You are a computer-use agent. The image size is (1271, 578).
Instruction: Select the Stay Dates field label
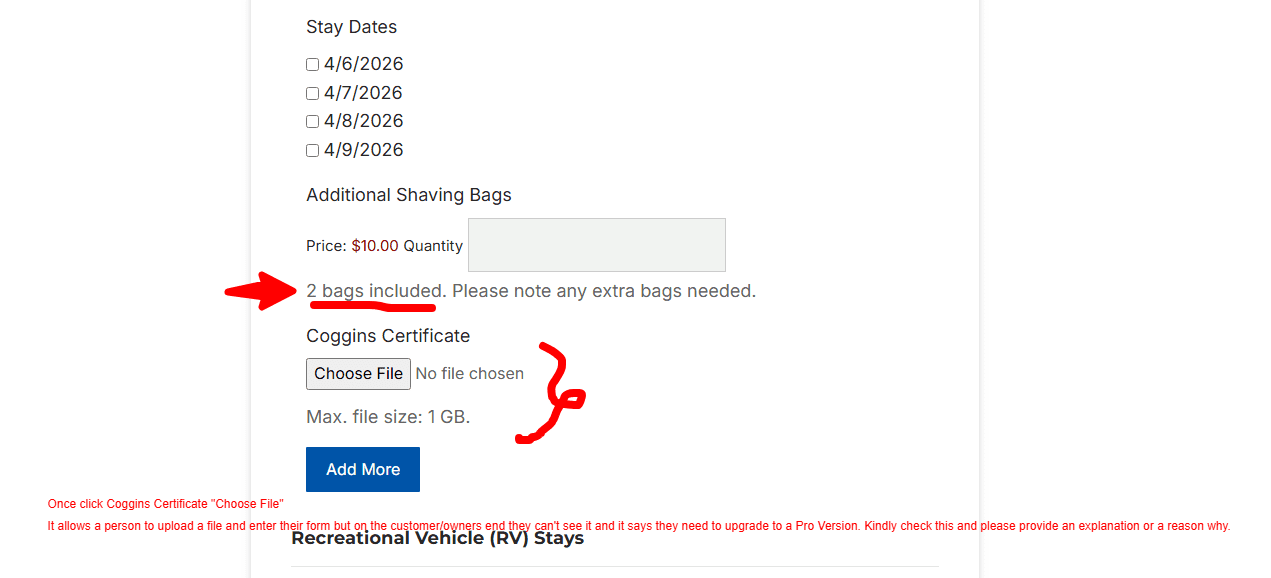pos(352,27)
